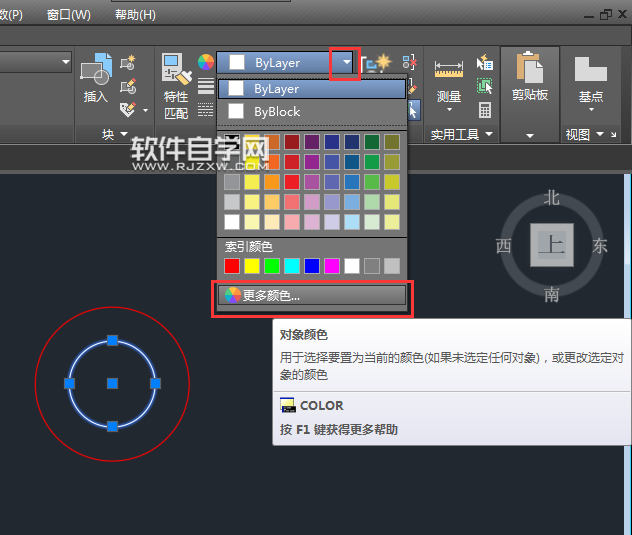Screen dimensions: 632x535
Task: Expand the Block panel arrow
Action: tap(124, 133)
